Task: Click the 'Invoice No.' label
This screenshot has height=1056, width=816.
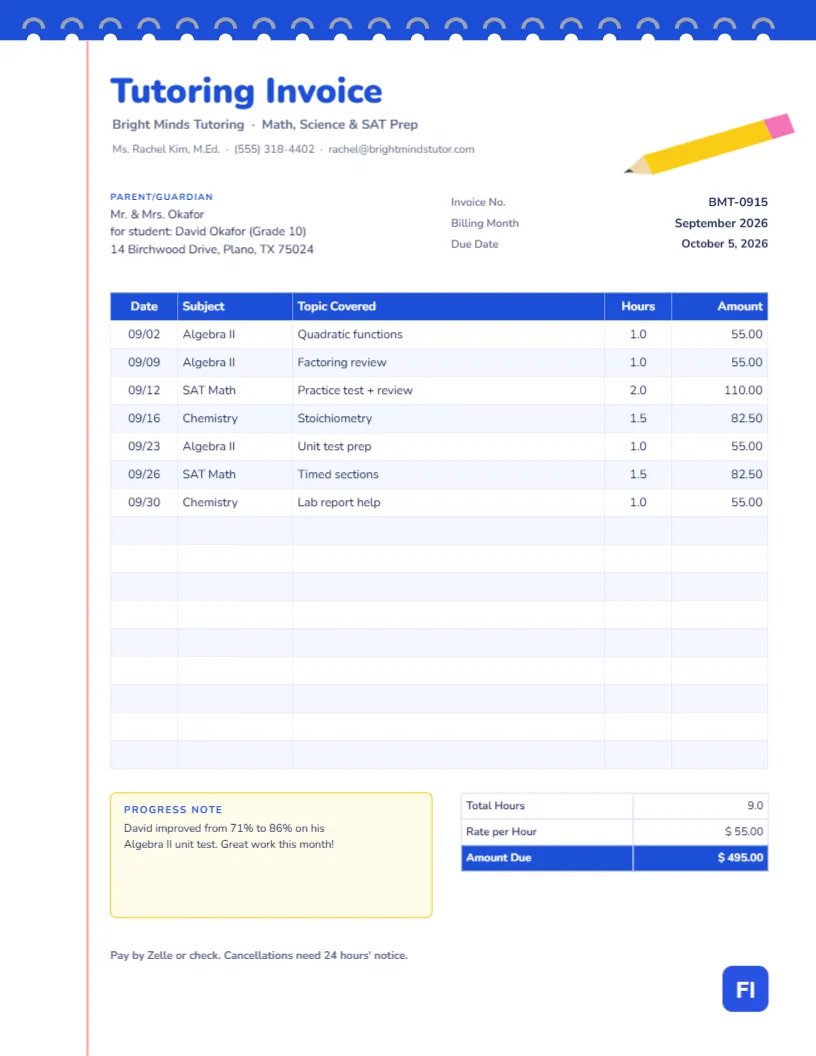Action: pyautogui.click(x=478, y=202)
